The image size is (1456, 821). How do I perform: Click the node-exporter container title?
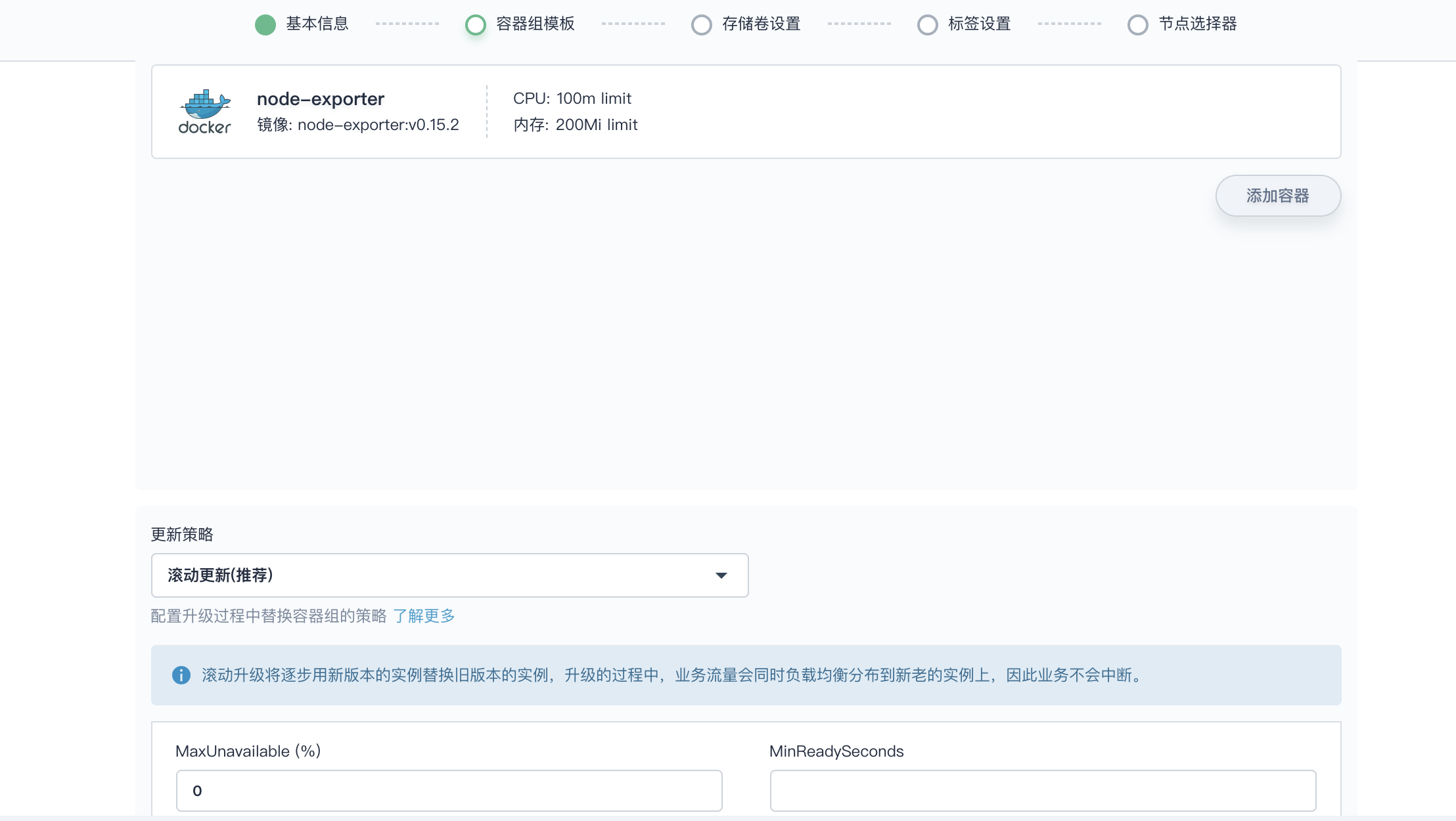[321, 99]
